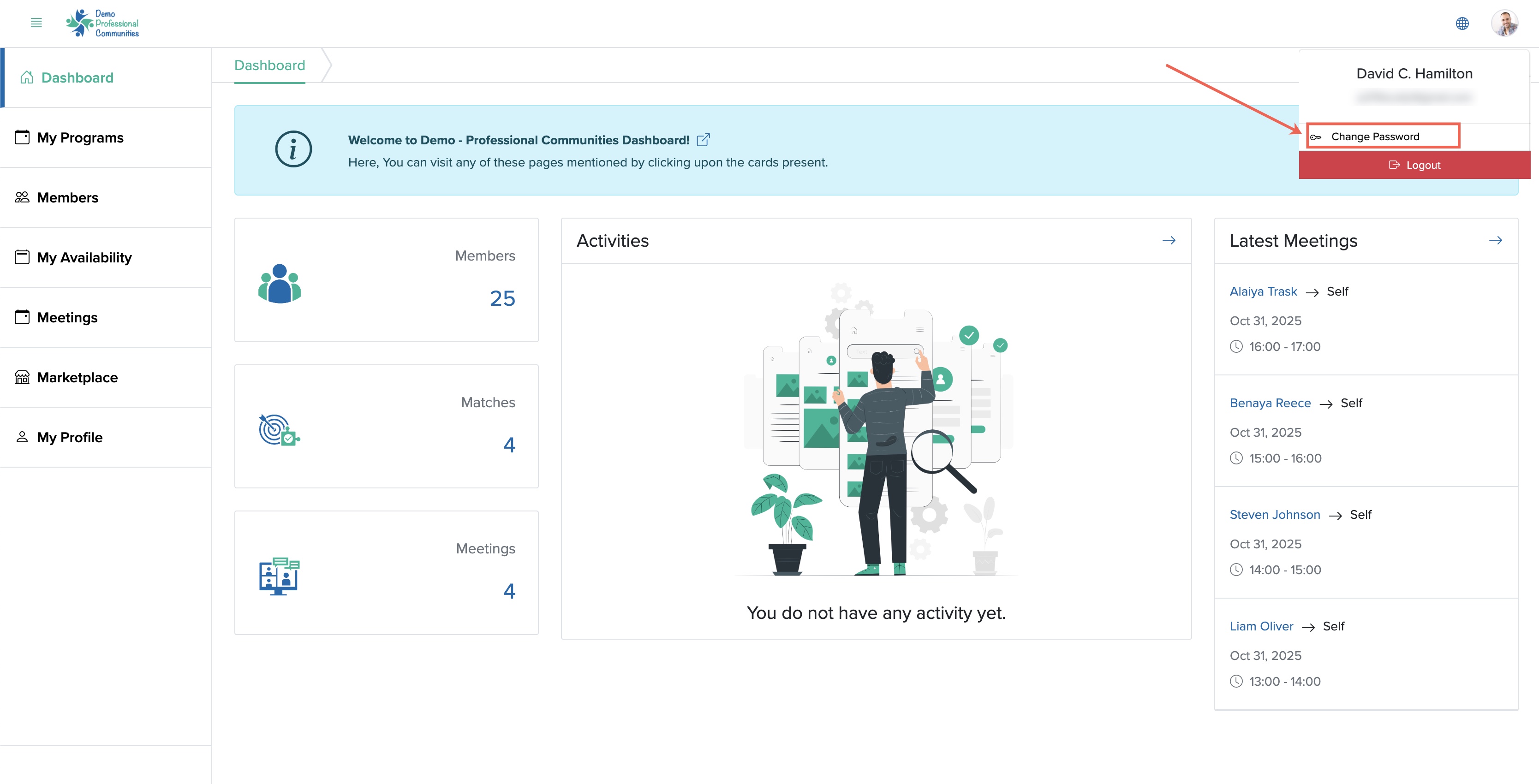Click the Latest Meetings panel title
The height and width of the screenshot is (784, 1539).
click(1294, 241)
